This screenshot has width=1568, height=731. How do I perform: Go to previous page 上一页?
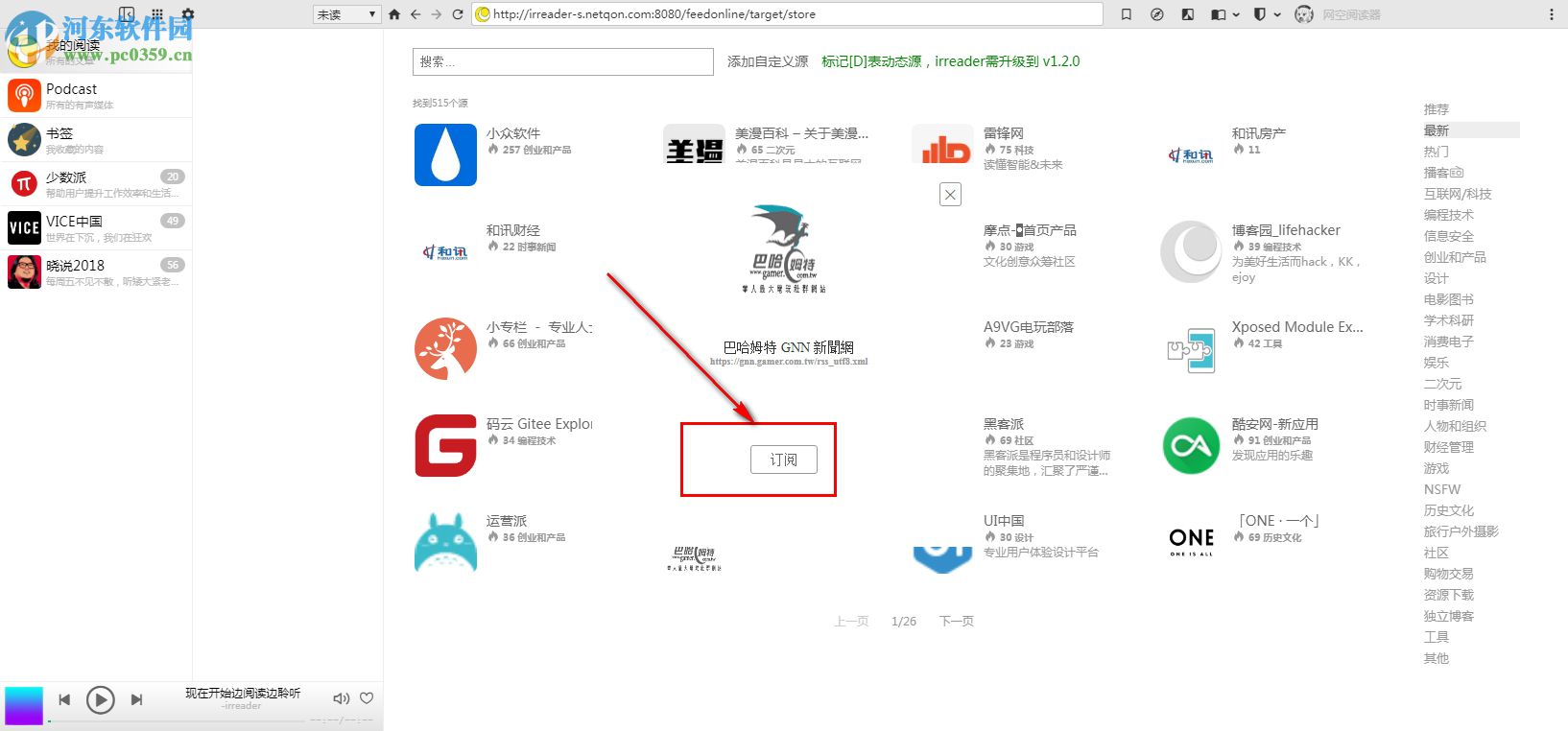(x=851, y=622)
